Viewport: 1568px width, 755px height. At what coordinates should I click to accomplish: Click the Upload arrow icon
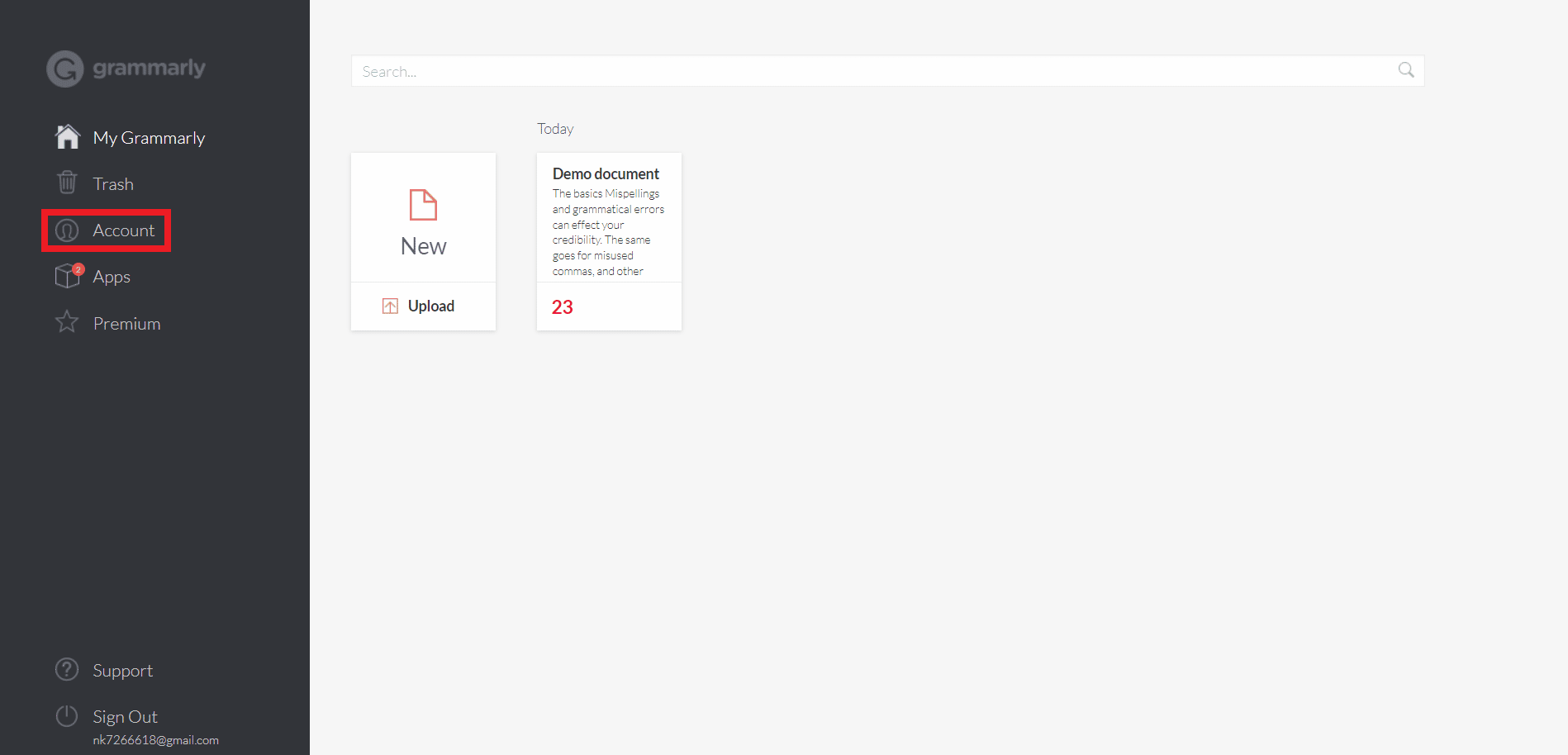[390, 306]
